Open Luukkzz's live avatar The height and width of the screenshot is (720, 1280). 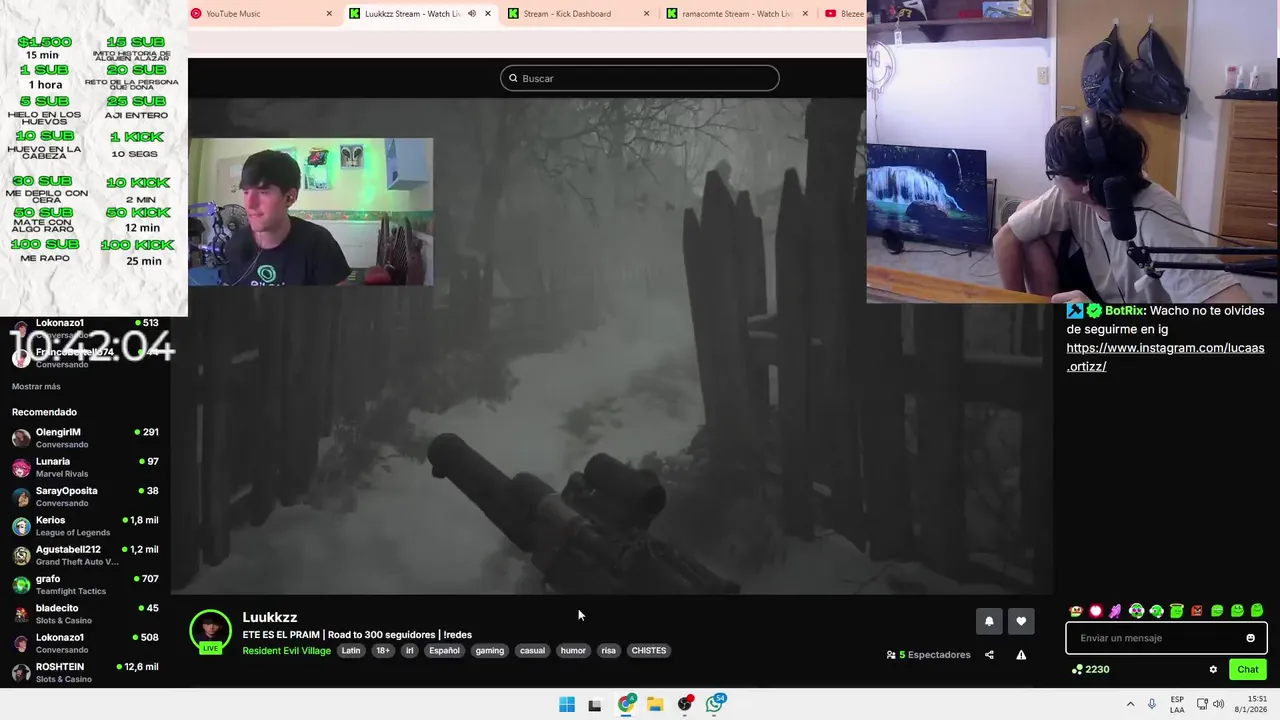pos(210,632)
